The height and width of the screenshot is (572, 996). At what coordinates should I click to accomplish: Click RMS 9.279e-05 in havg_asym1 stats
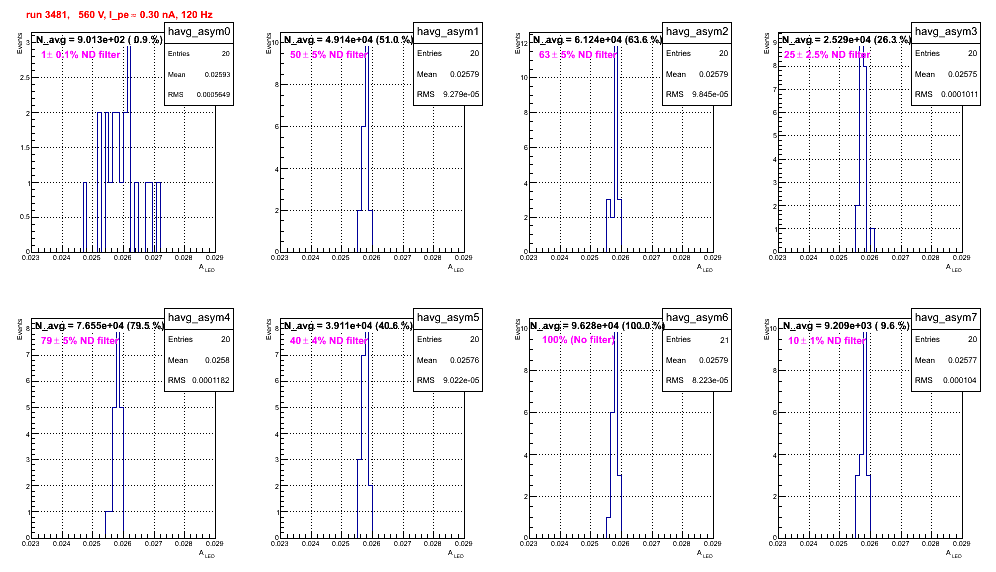(x=448, y=94)
